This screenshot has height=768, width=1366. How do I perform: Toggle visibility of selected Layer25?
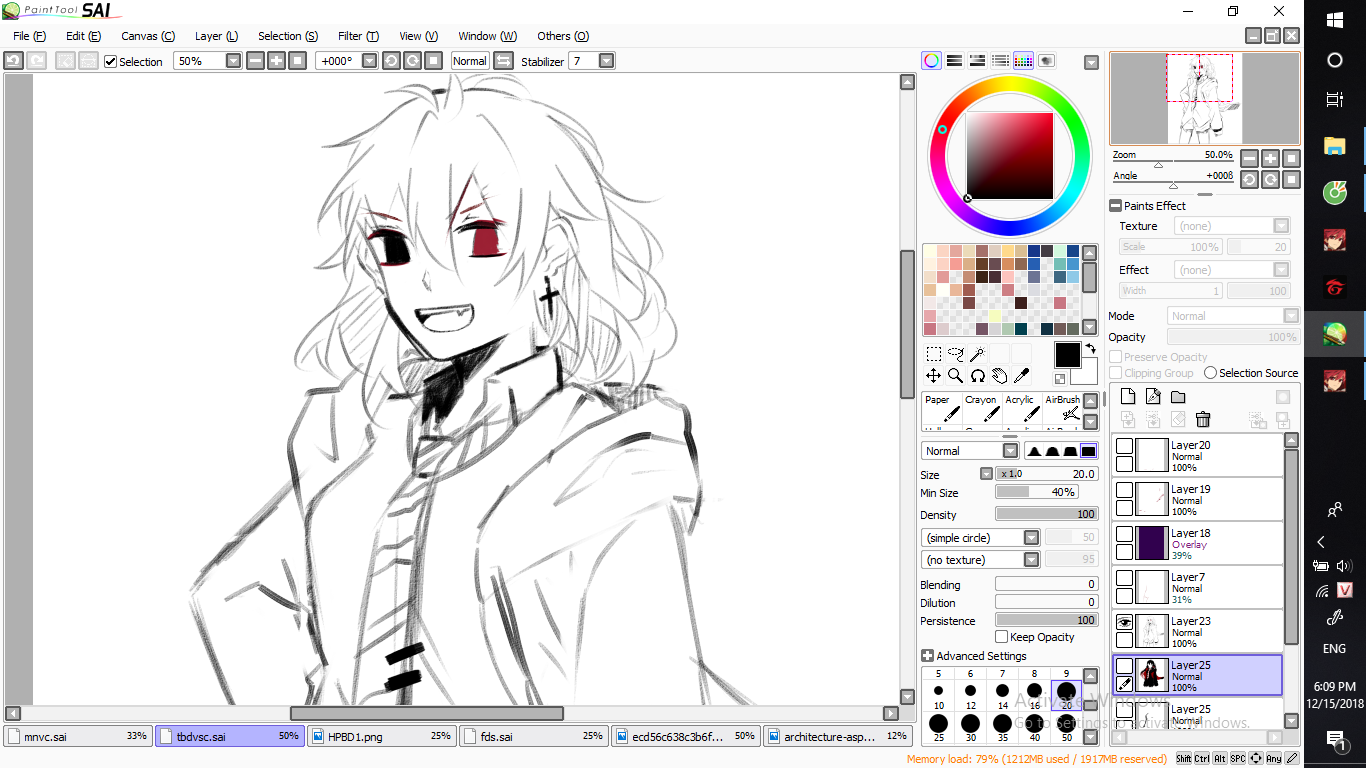(x=1125, y=666)
